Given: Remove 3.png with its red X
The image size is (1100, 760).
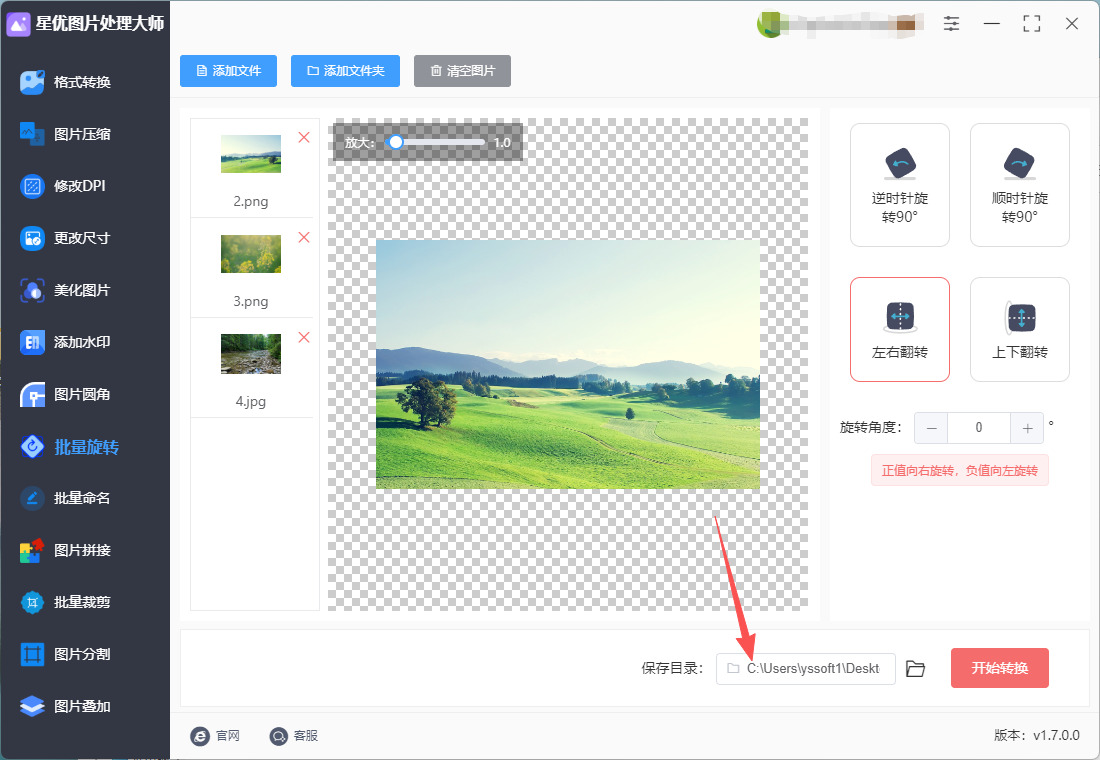Looking at the screenshot, I should (x=304, y=238).
